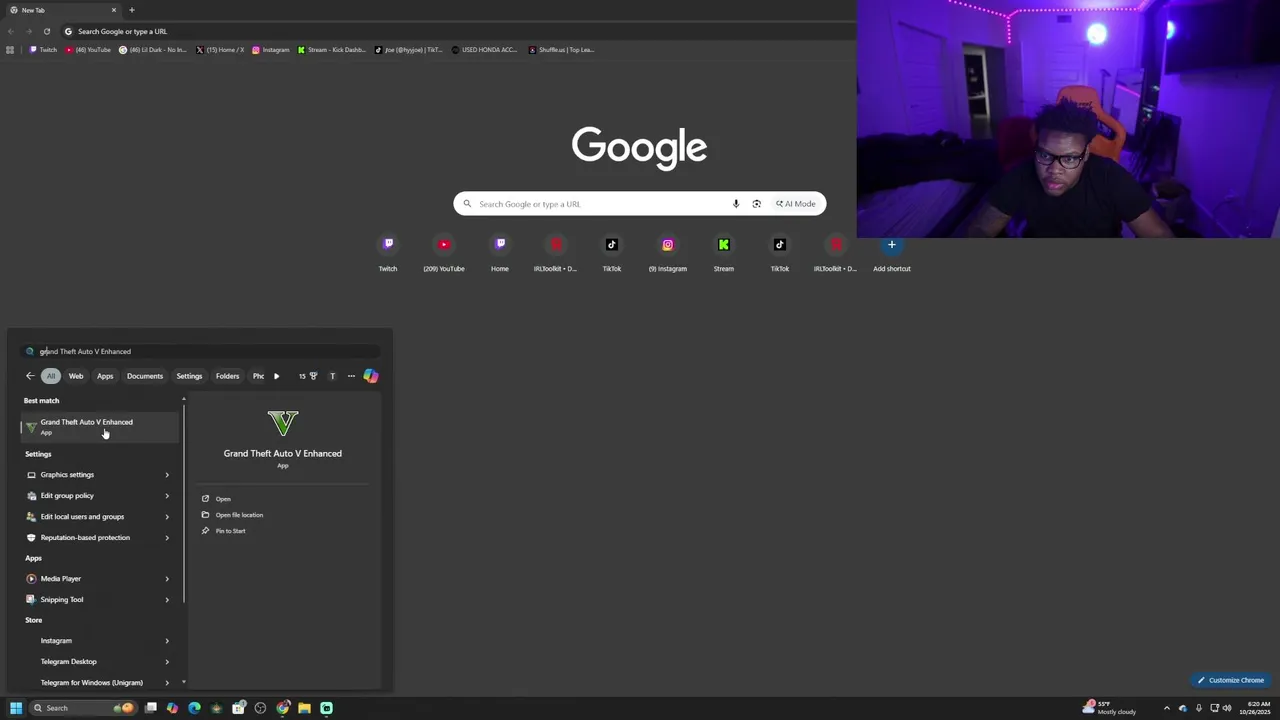
Task: Expand Graphics settings result arrow
Action: (x=167, y=475)
